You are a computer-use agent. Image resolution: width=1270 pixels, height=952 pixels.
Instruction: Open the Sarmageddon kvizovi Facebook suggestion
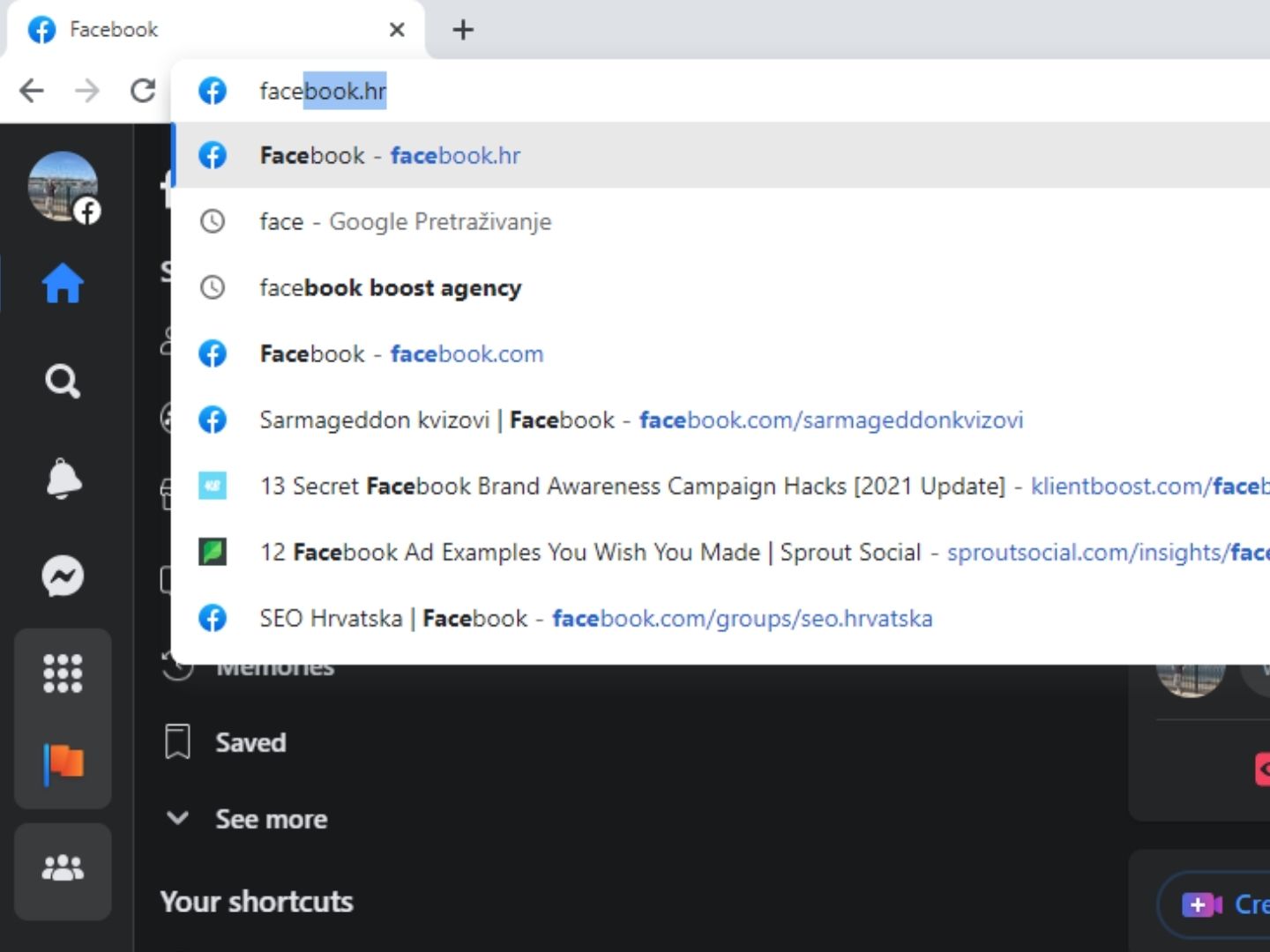click(720, 420)
